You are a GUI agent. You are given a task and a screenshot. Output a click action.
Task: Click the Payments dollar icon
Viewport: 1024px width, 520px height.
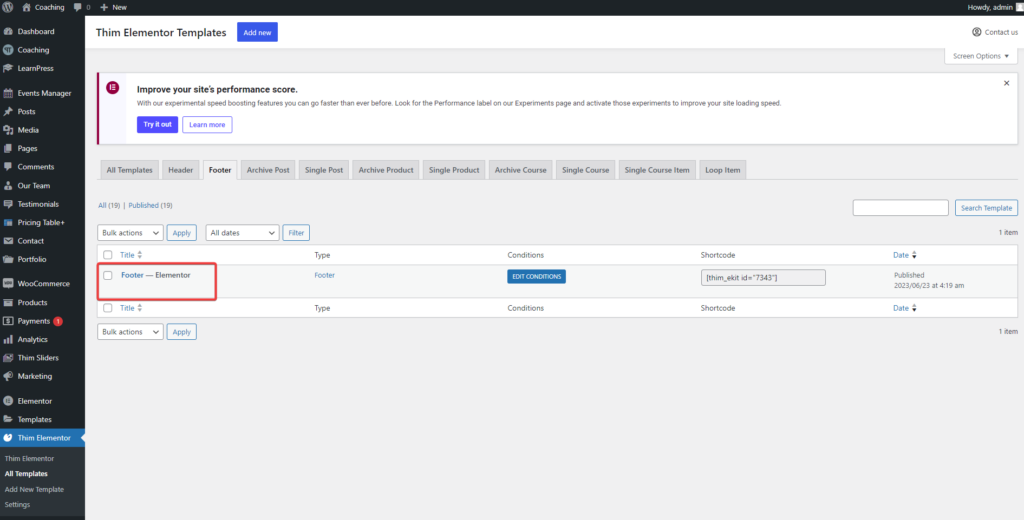8,321
